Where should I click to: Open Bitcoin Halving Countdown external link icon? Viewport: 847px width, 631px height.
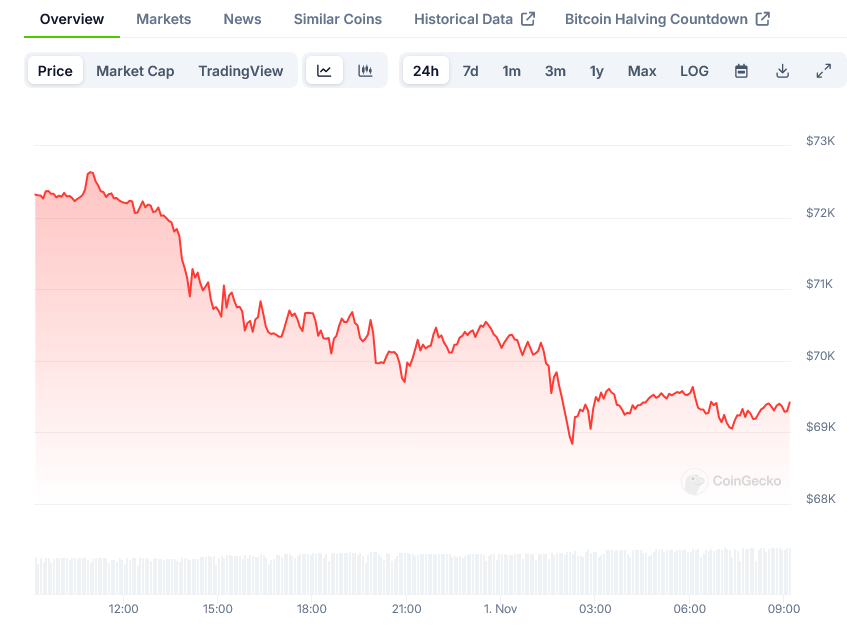point(763,19)
